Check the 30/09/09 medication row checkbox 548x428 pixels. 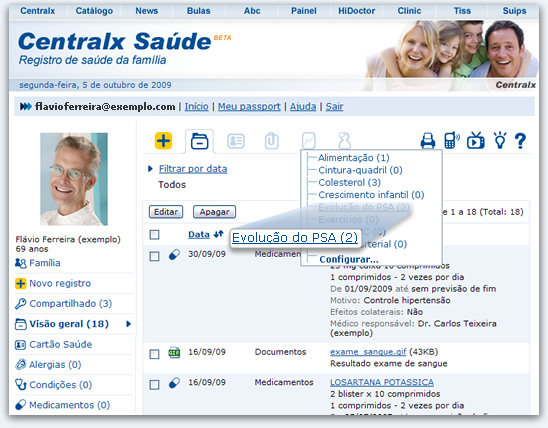click(x=154, y=256)
